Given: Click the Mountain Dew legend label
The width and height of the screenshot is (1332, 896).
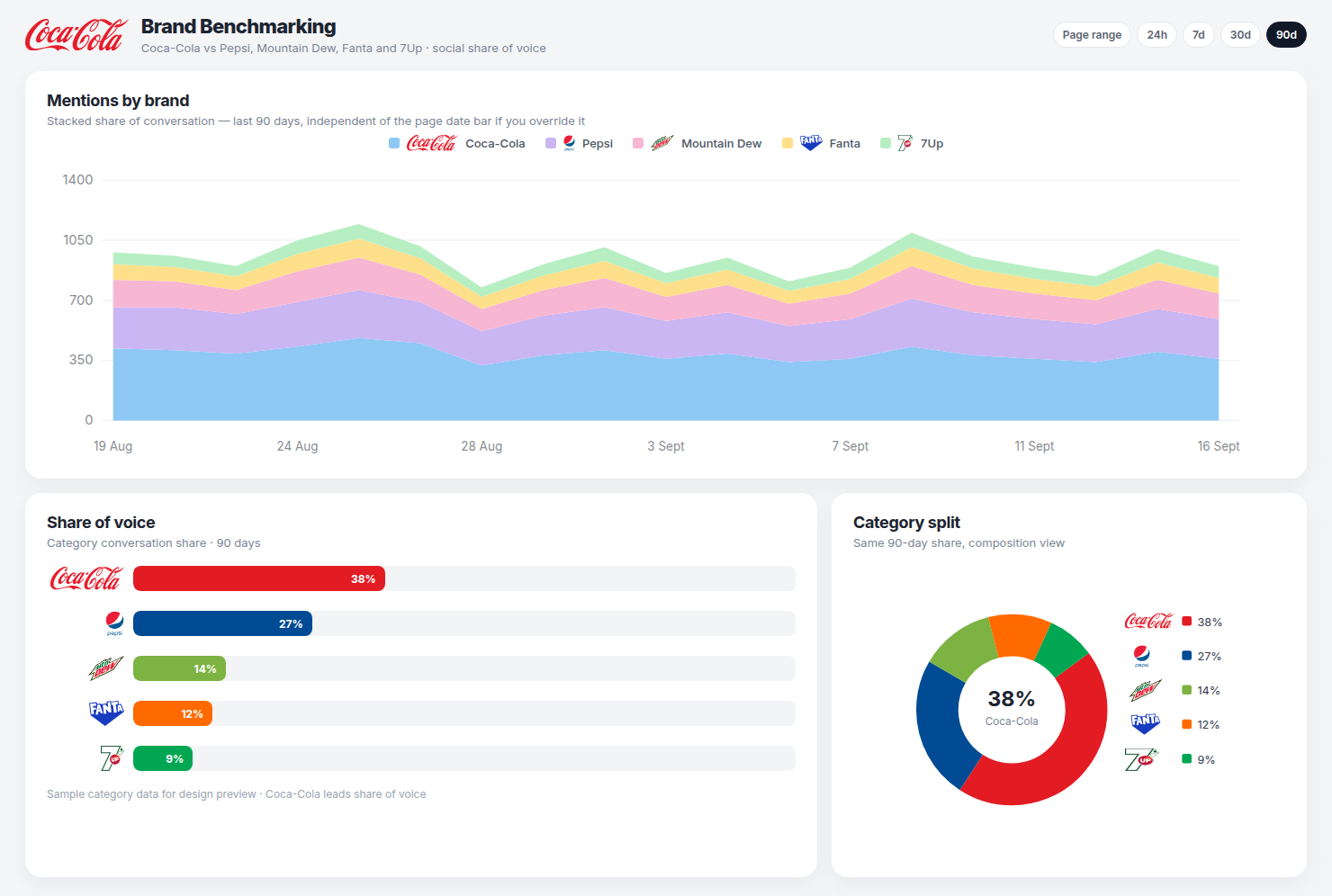Looking at the screenshot, I should point(721,144).
